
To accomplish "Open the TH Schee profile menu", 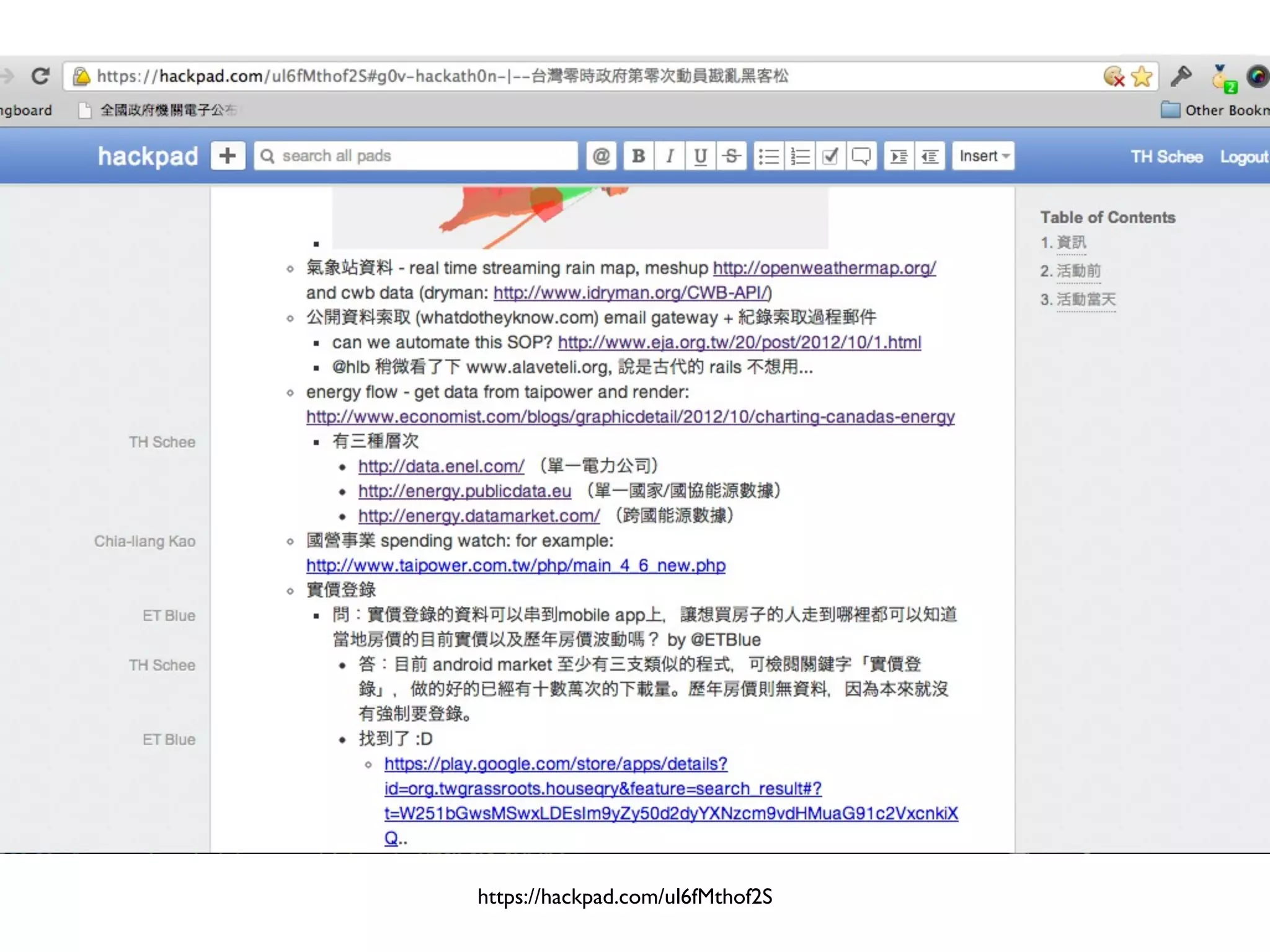I will [x=1166, y=157].
